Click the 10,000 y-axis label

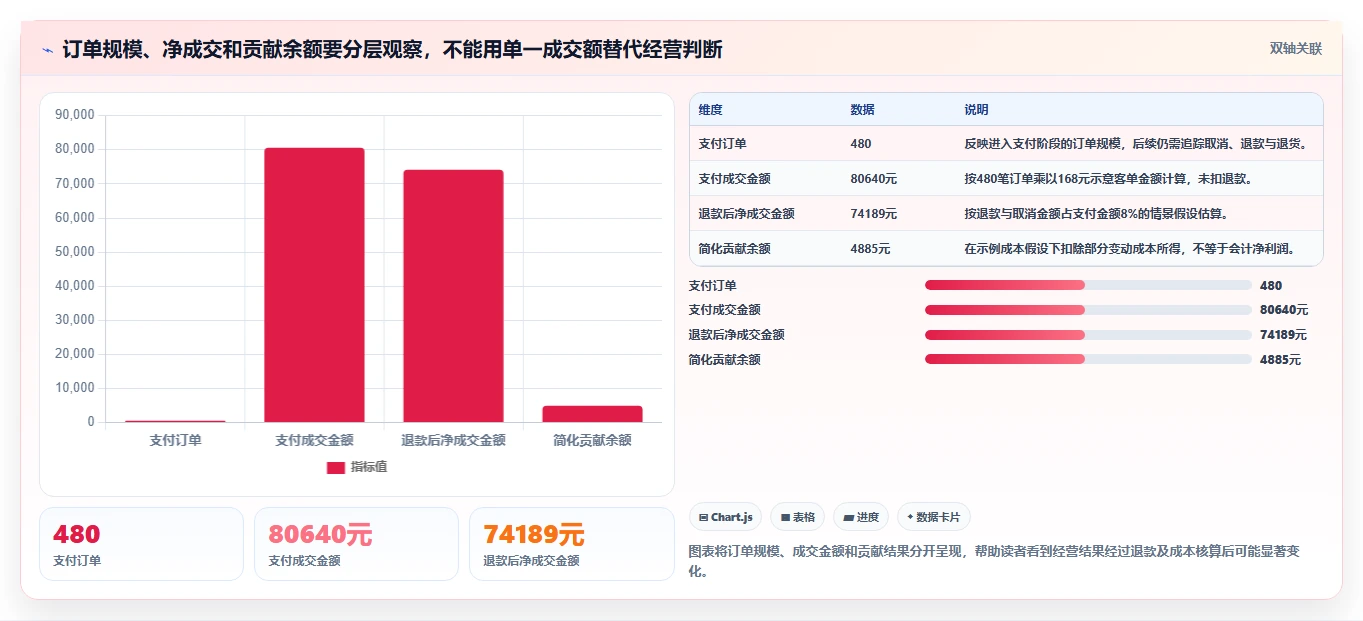click(75, 388)
